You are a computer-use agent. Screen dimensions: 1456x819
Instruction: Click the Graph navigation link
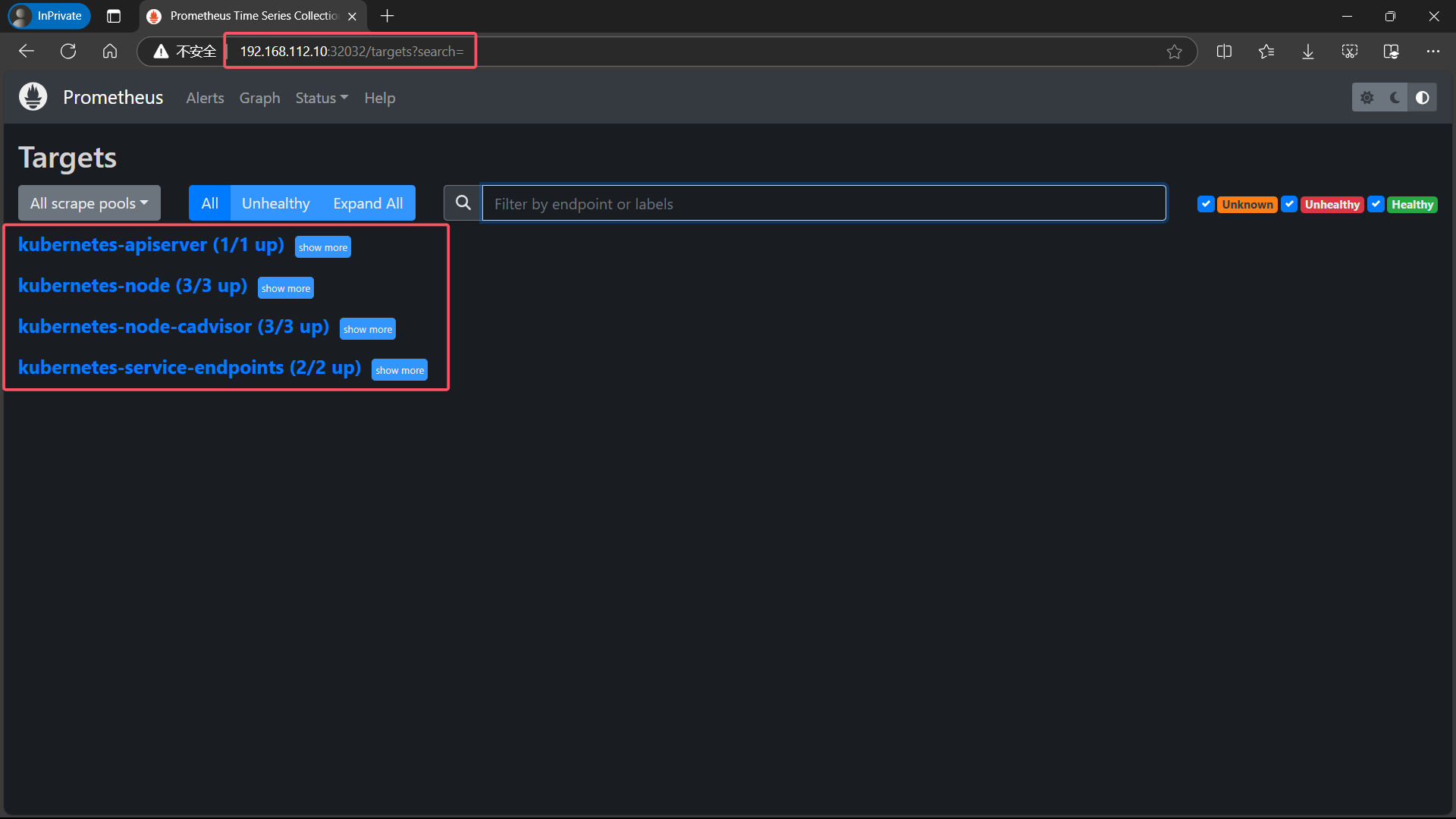260,97
